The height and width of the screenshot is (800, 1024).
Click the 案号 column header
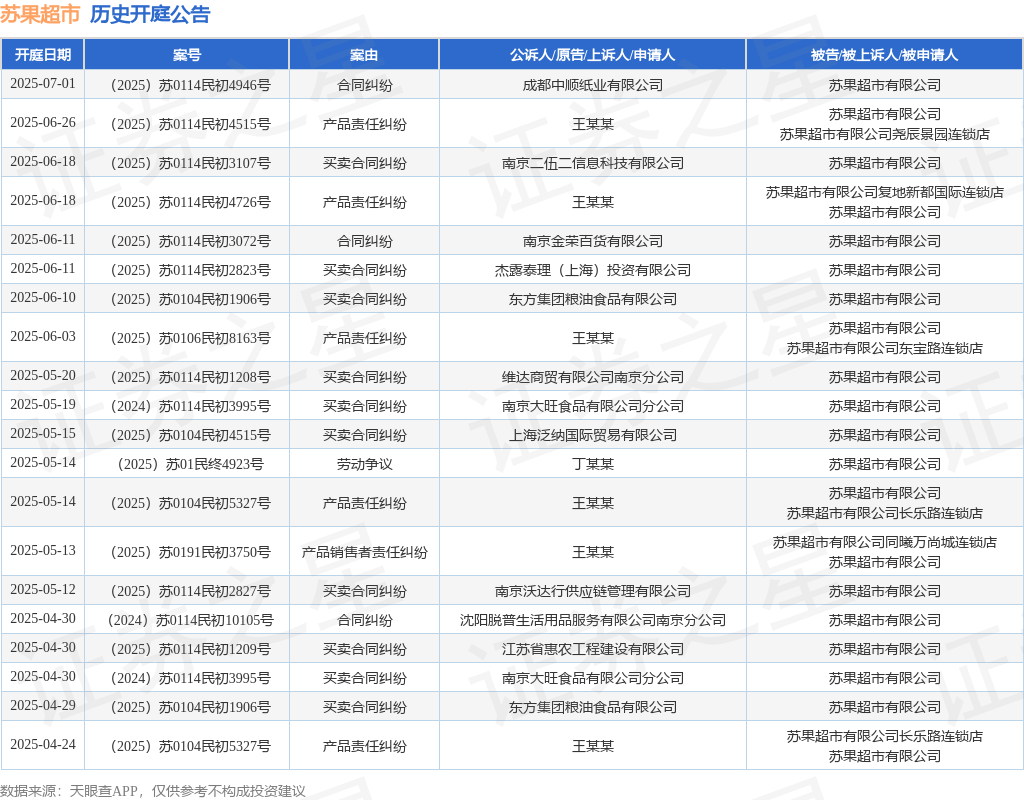click(x=187, y=55)
